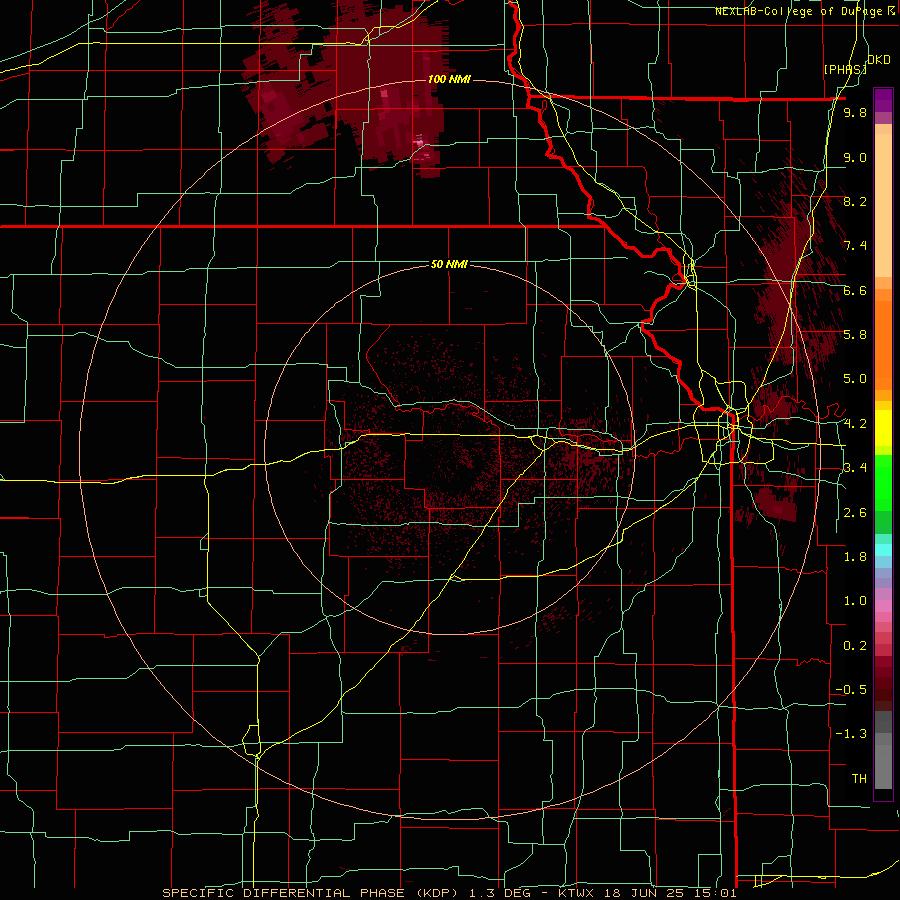900x900 pixels.
Task: Click the 6.6 scale value
Action: 855,290
